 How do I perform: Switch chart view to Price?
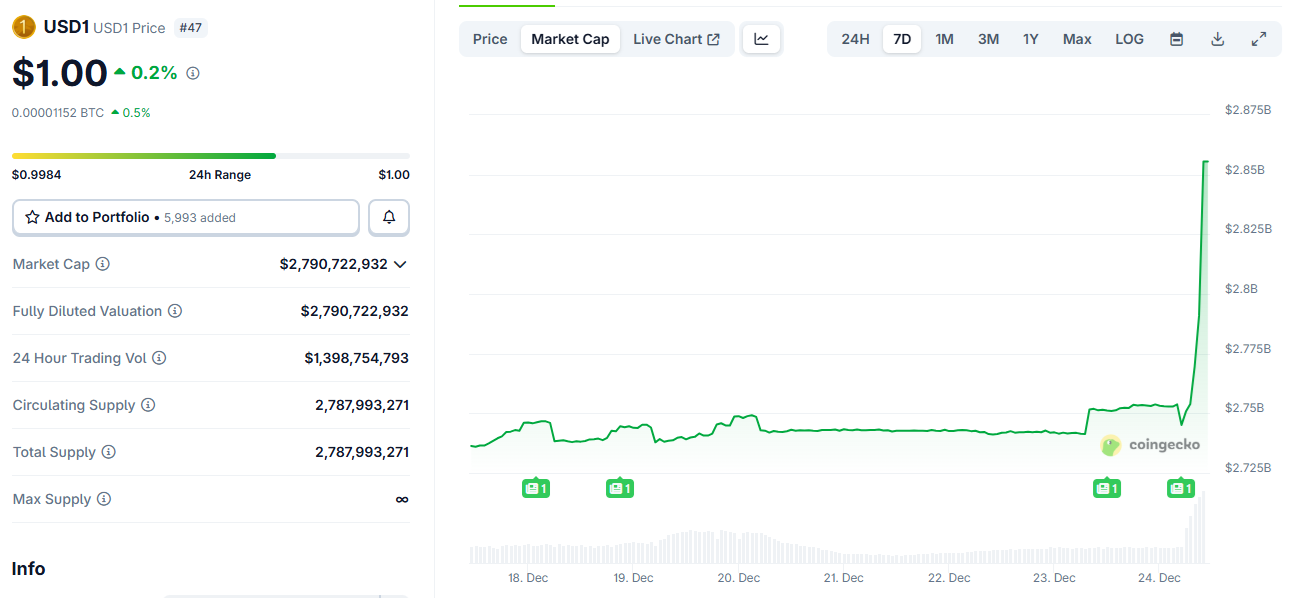click(x=489, y=38)
